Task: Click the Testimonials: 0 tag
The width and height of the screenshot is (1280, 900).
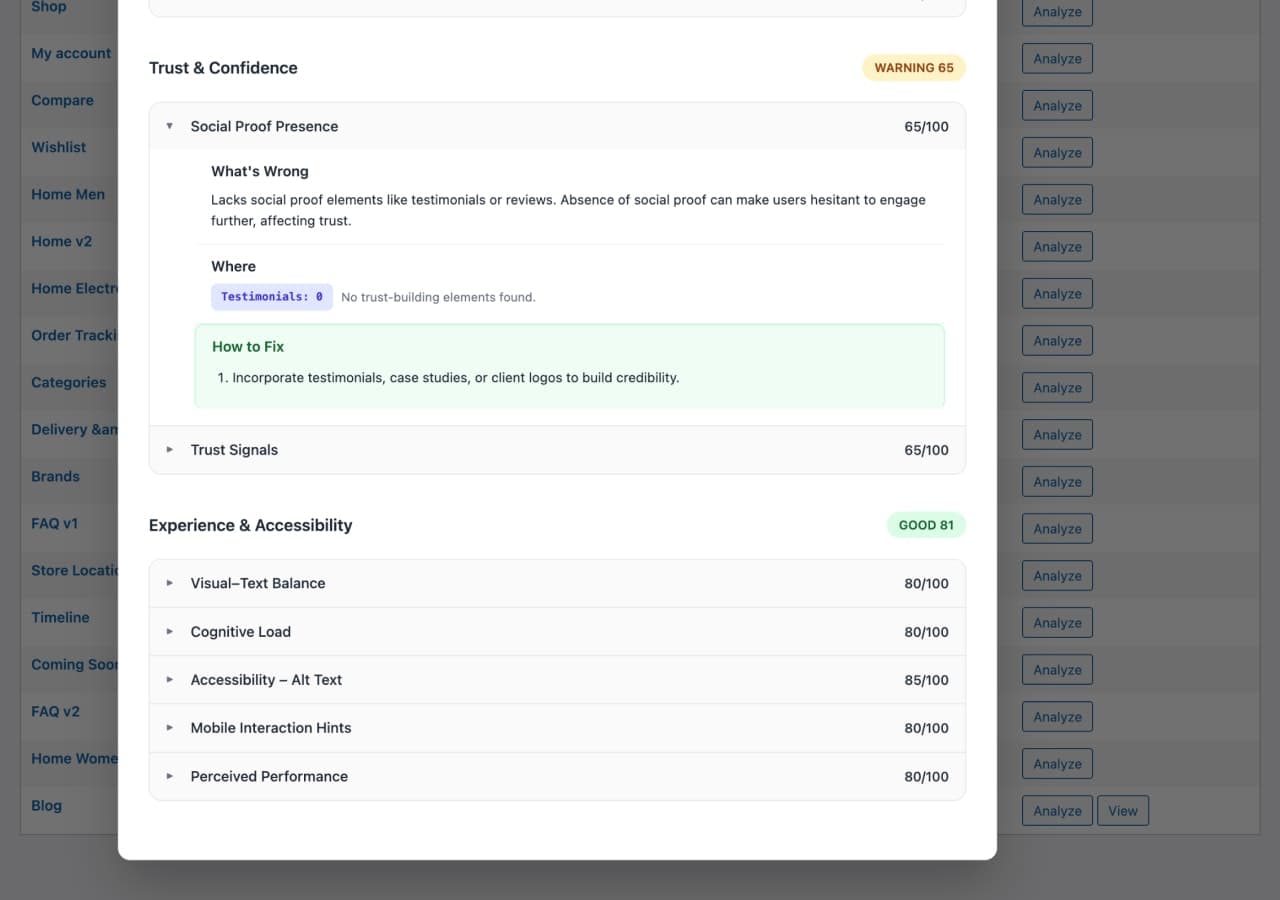Action: [271, 296]
